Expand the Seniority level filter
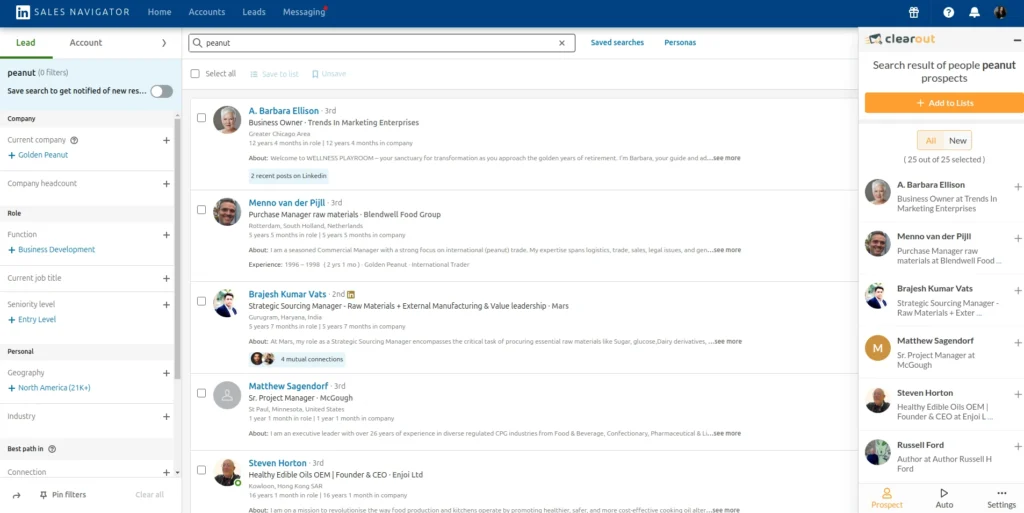Viewport: 1024px width, 513px height. pos(167,305)
